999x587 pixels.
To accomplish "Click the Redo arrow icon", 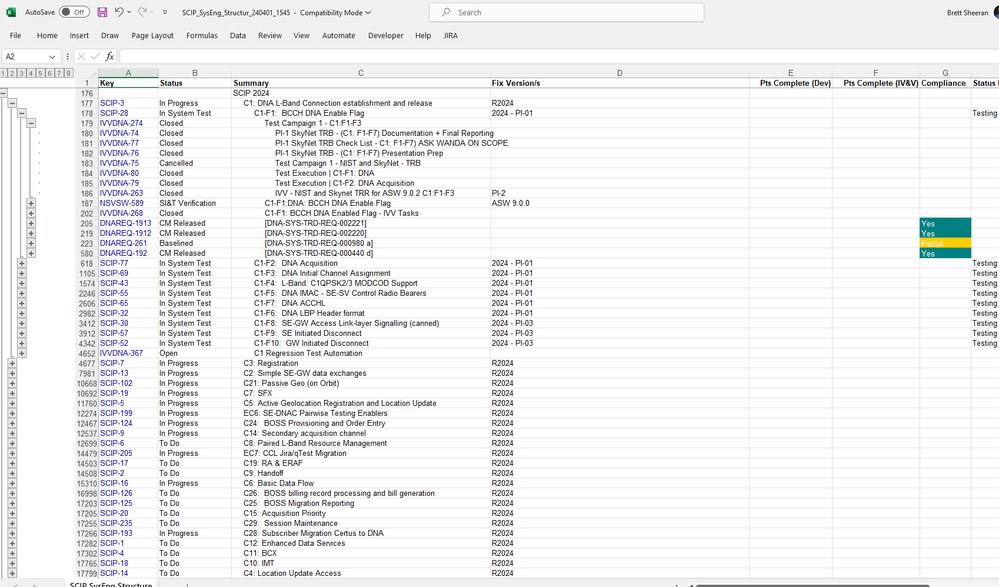I will tap(143, 12).
